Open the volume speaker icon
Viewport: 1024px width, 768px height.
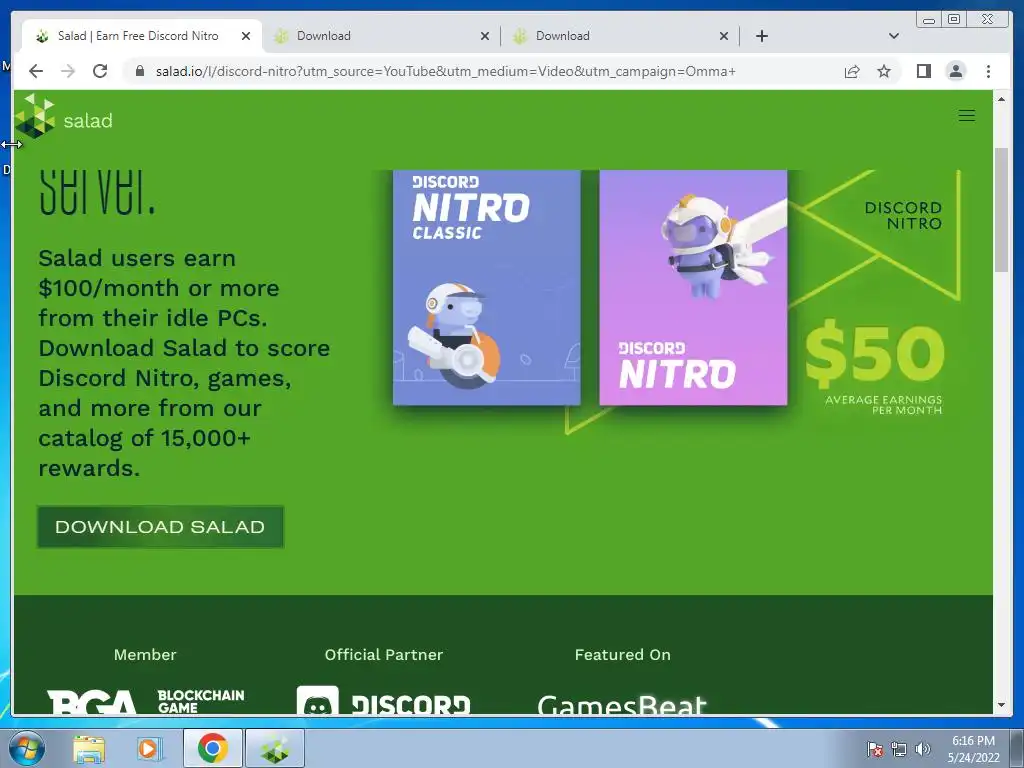pos(923,749)
